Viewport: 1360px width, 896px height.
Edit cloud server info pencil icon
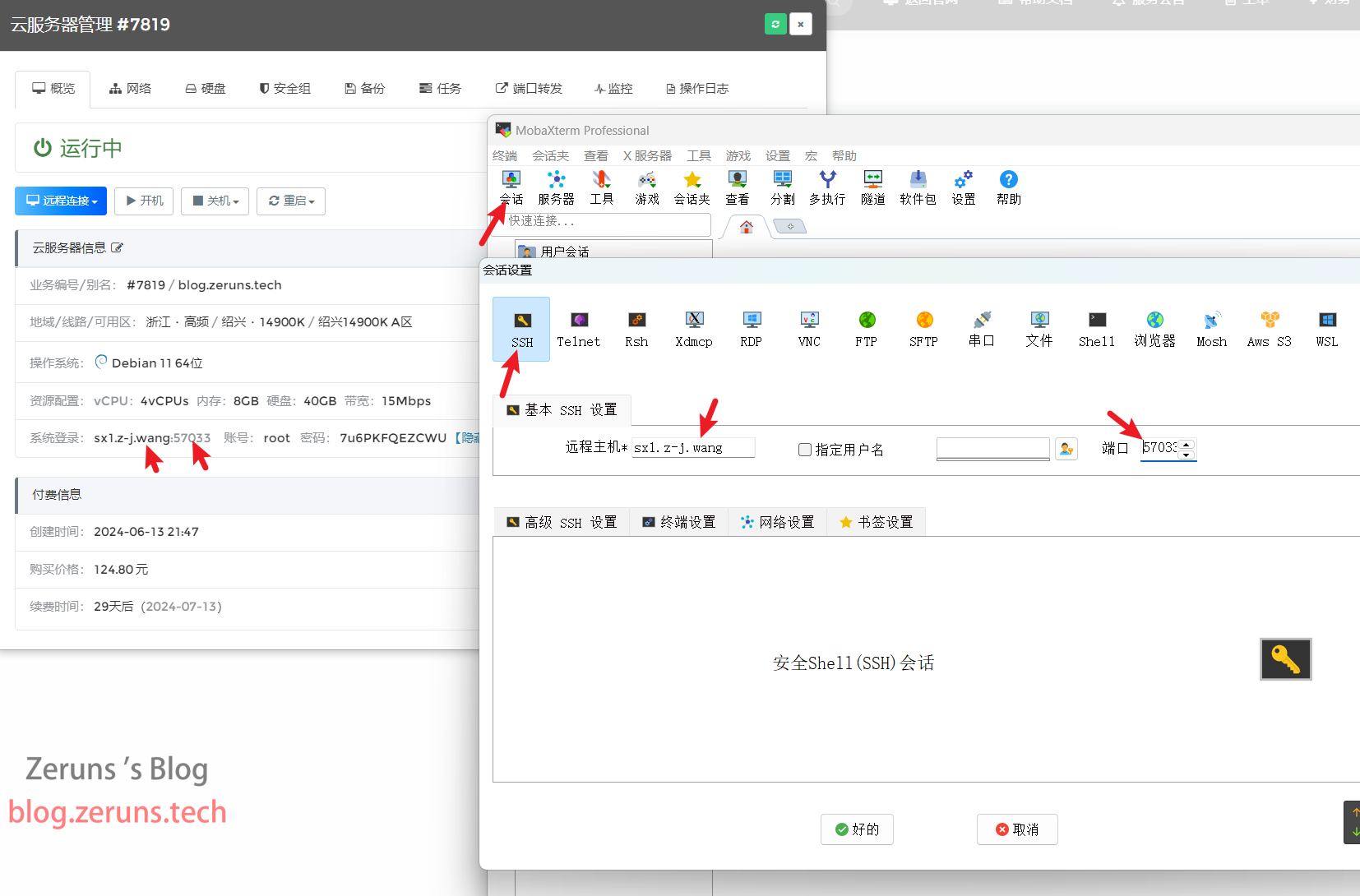coord(117,247)
